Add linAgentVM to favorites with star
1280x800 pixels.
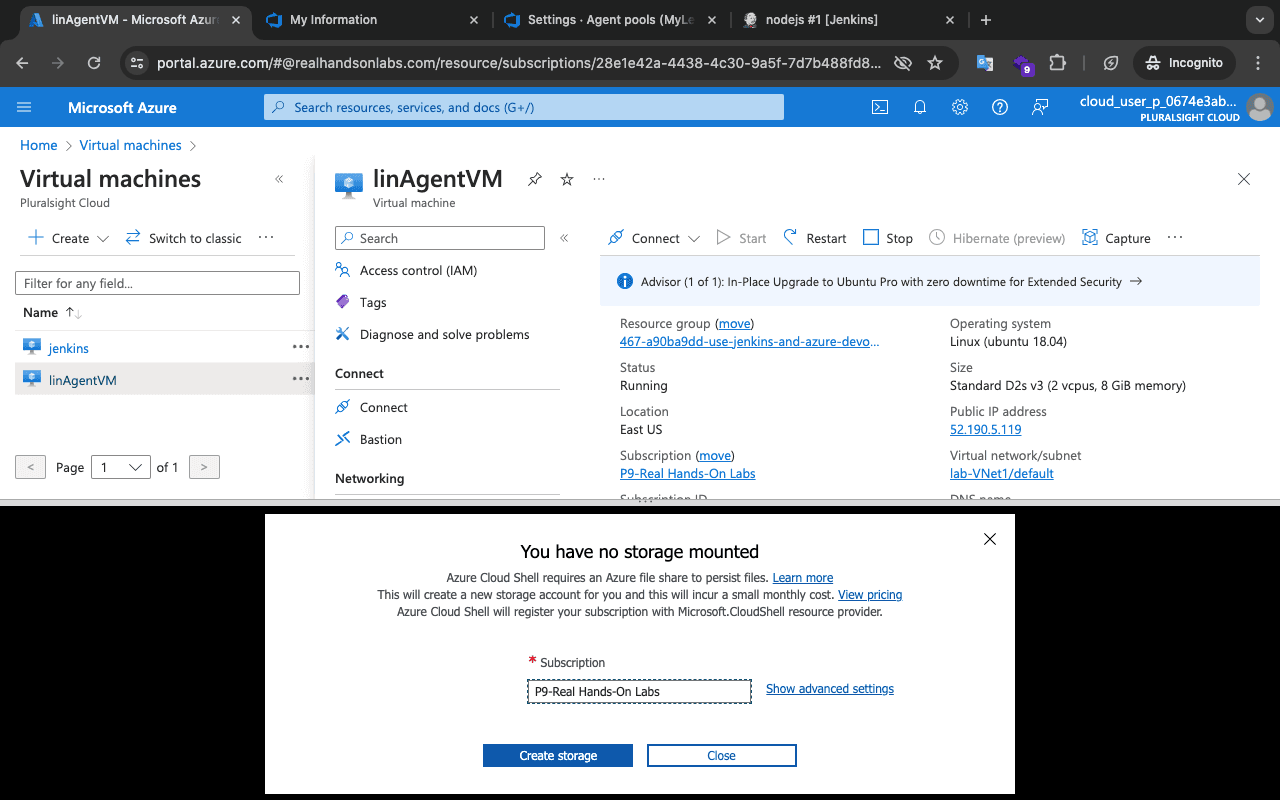tap(567, 179)
